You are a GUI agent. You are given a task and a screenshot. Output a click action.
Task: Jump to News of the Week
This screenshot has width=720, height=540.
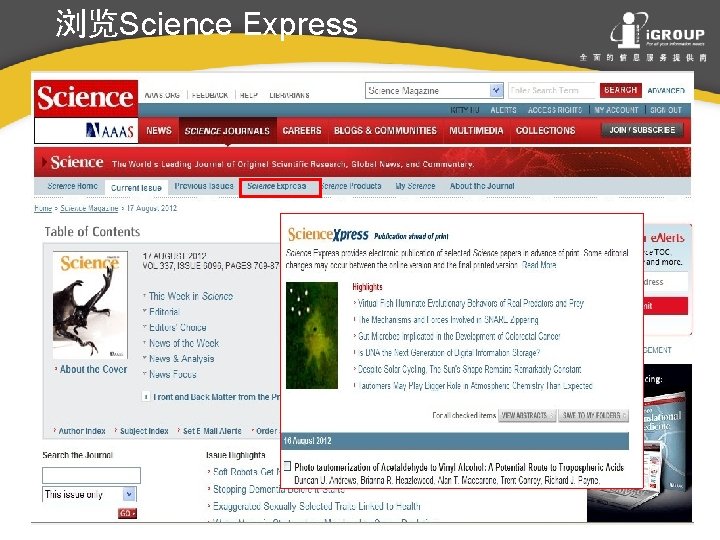[184, 343]
